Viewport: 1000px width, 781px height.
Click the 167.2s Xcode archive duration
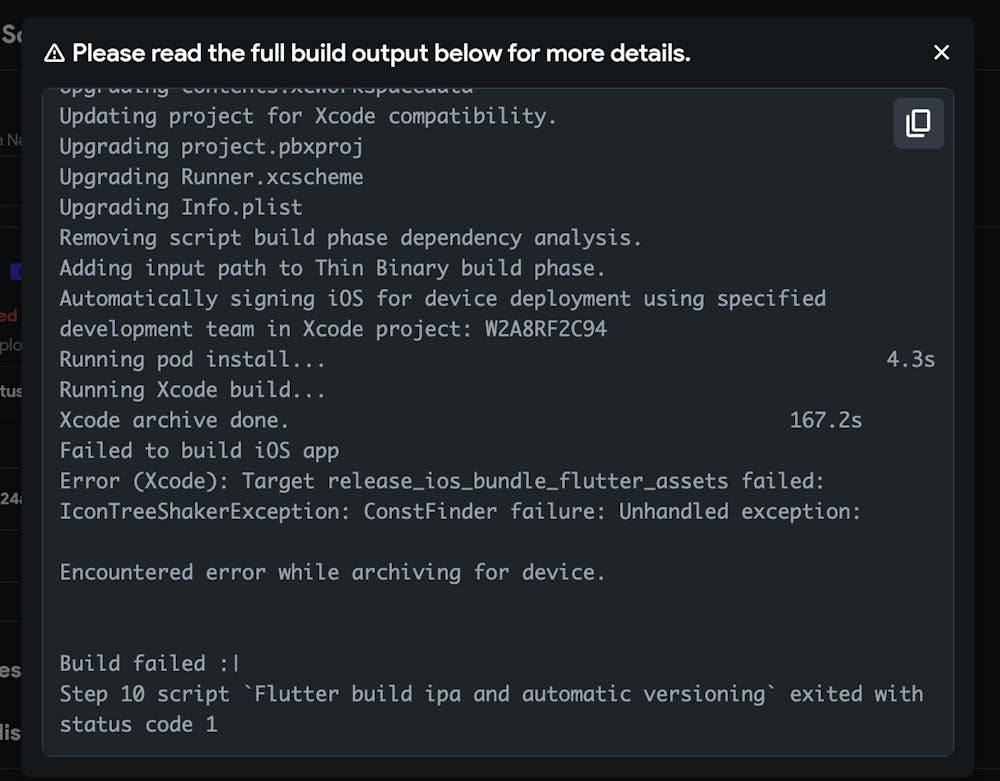[825, 420]
